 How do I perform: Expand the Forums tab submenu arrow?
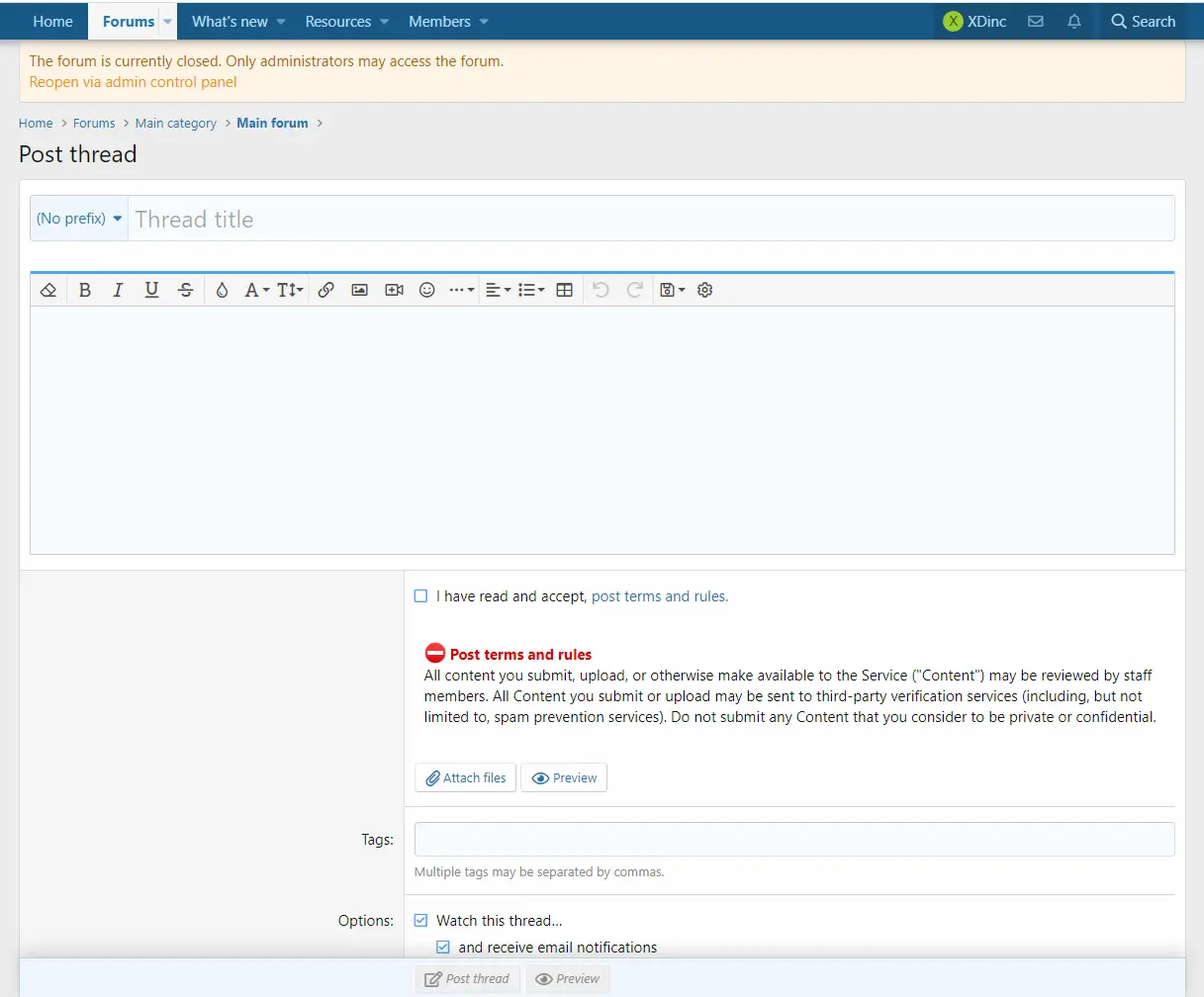click(167, 21)
